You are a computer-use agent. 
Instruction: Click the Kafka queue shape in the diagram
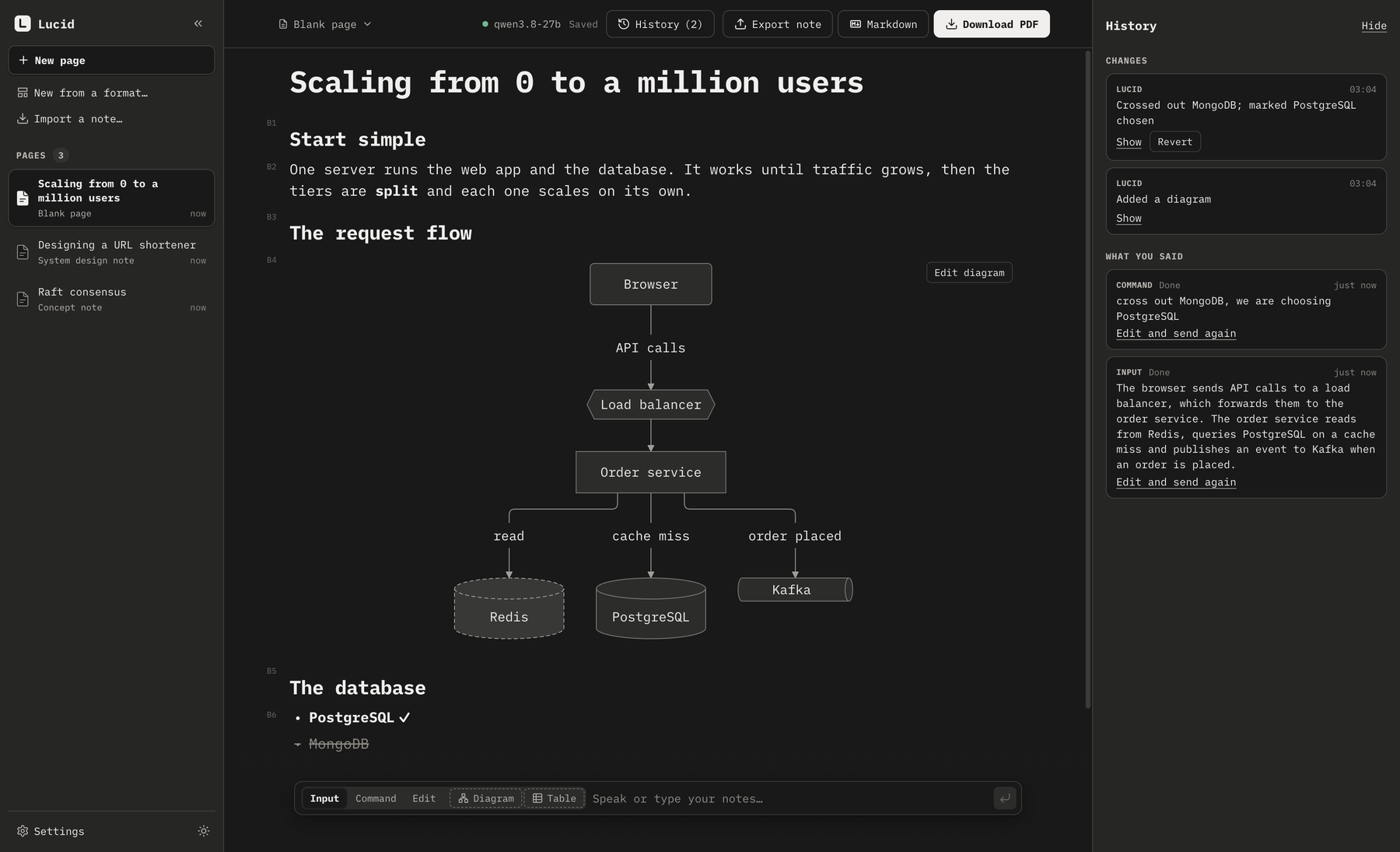click(795, 590)
